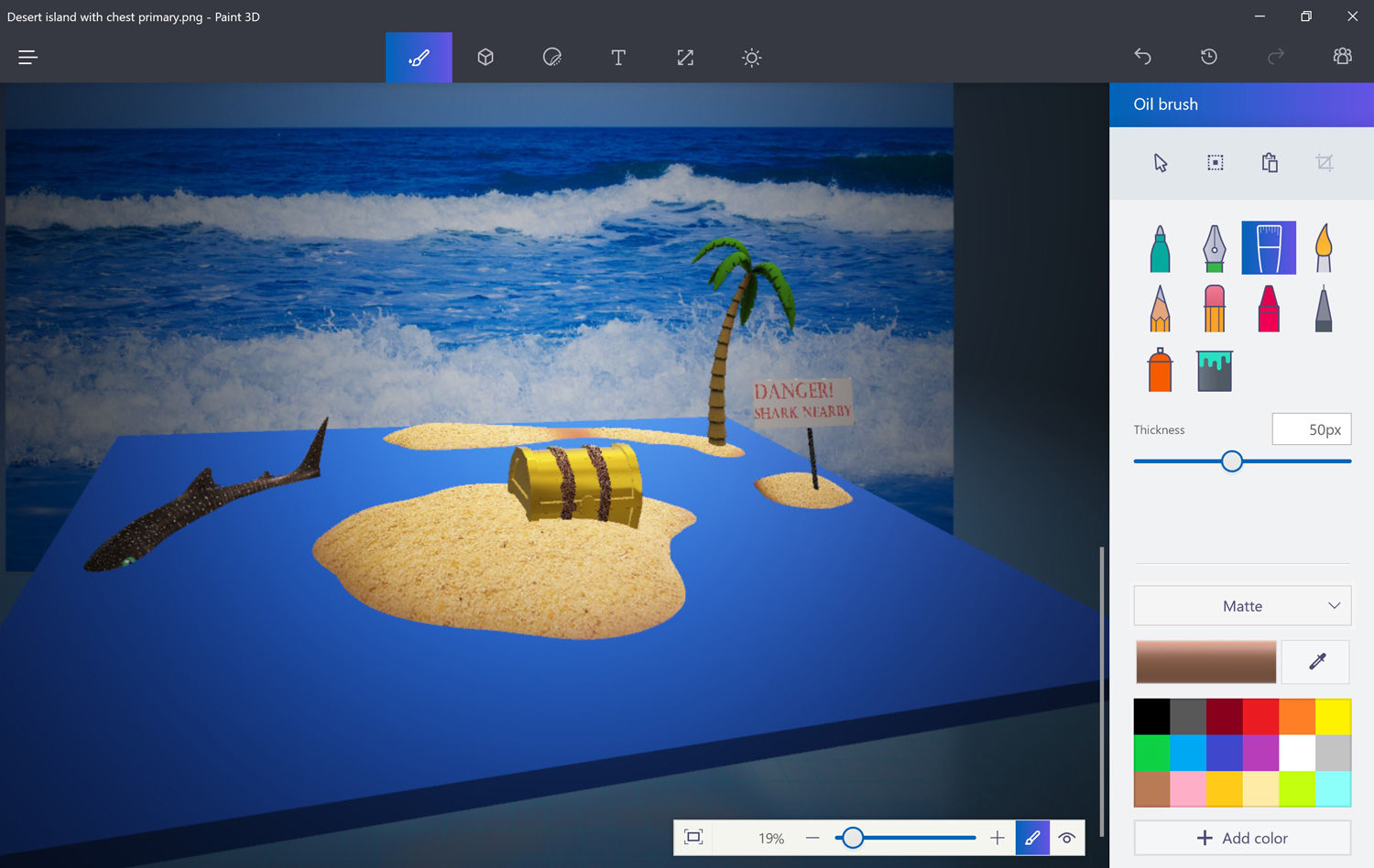
Task: Select the red color swatch
Action: pos(1260,716)
